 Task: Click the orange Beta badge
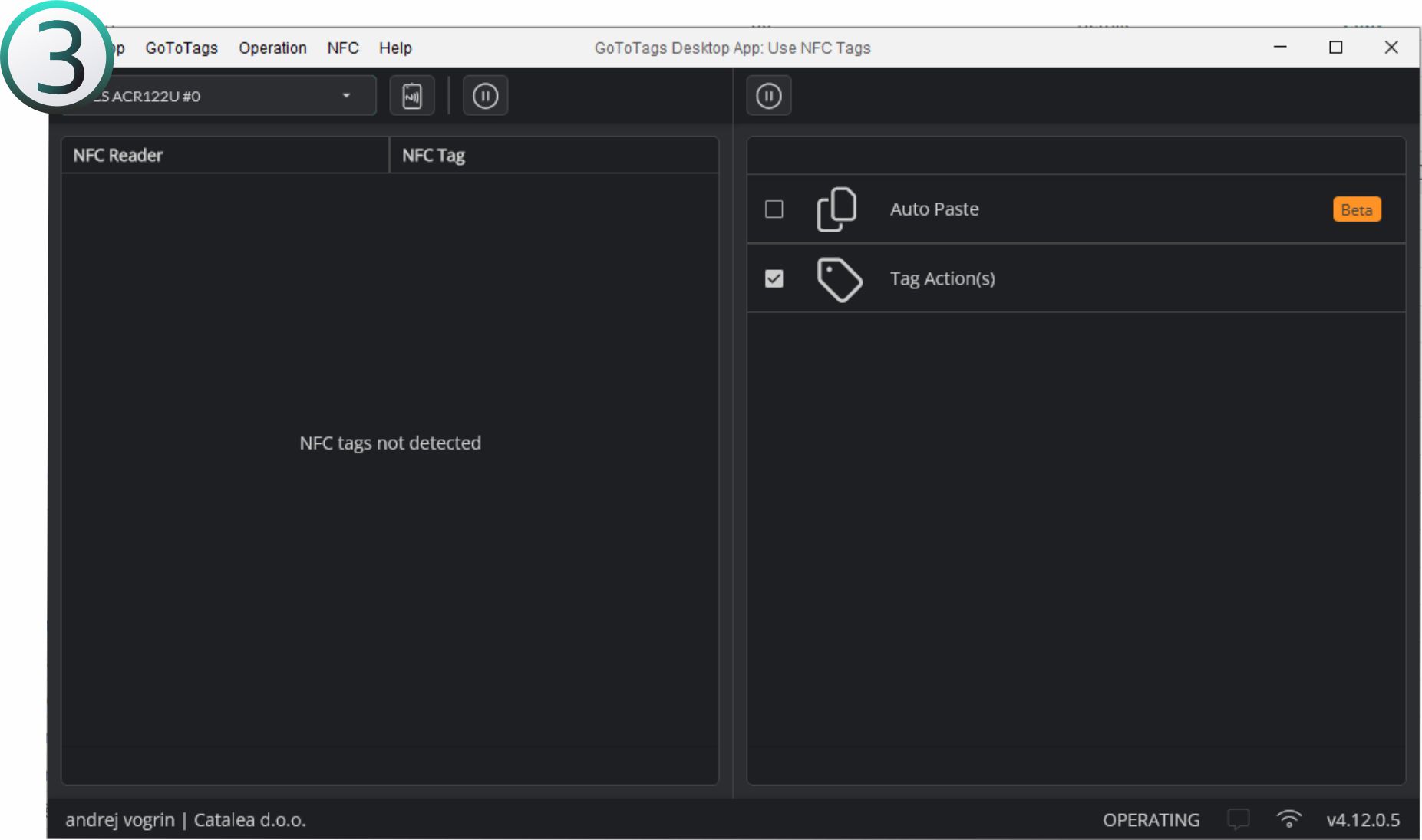(1356, 209)
